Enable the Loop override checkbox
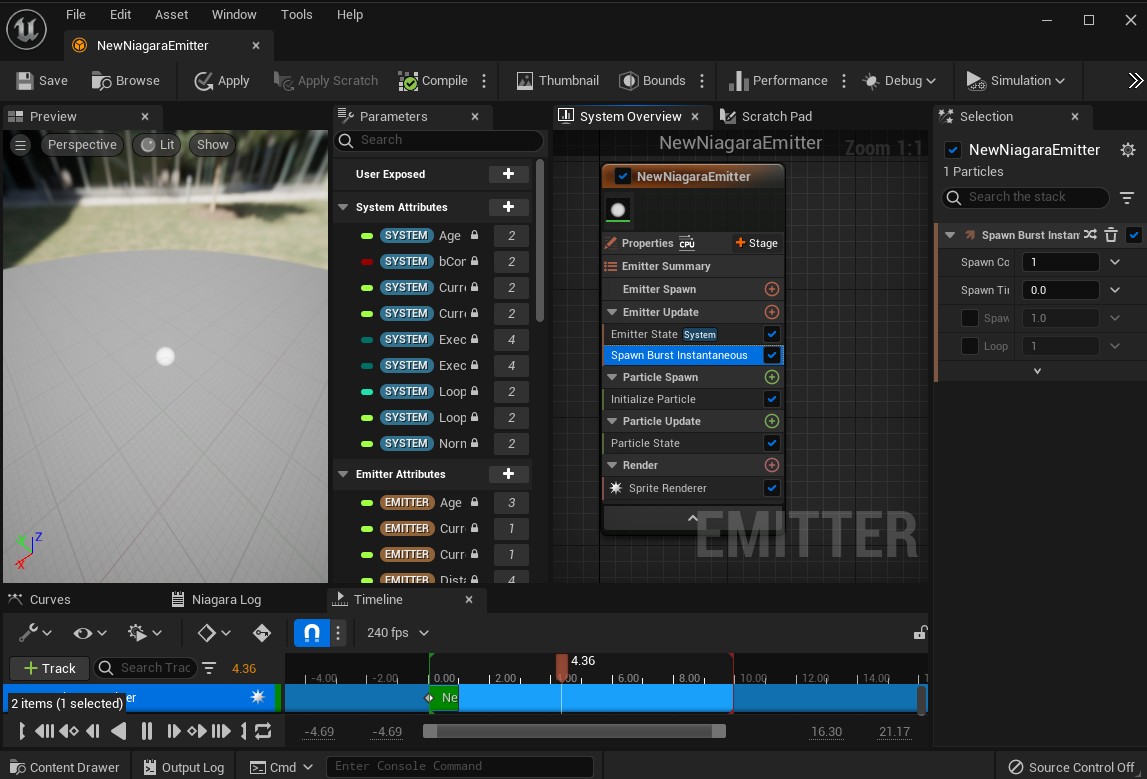1147x779 pixels. pos(970,346)
